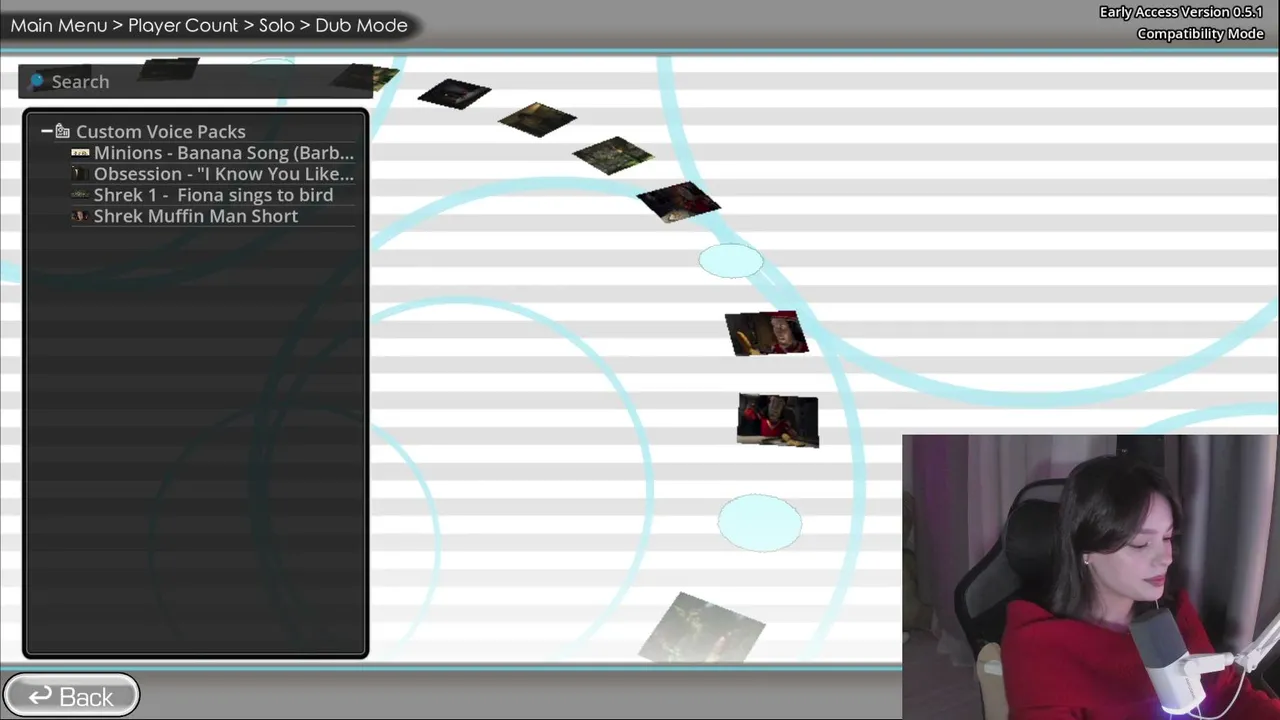Click the folder icon beside Custom Voice Packs

click(63, 131)
